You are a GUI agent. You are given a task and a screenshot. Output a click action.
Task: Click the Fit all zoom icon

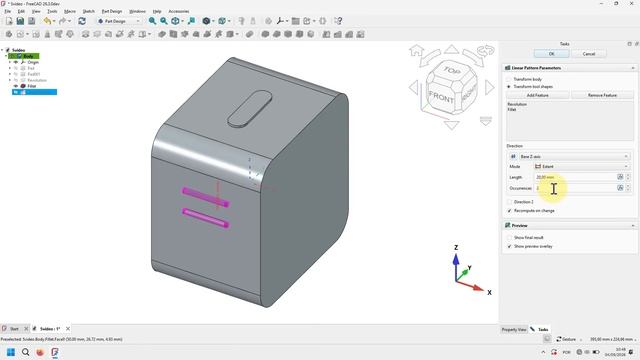click(x=152, y=21)
